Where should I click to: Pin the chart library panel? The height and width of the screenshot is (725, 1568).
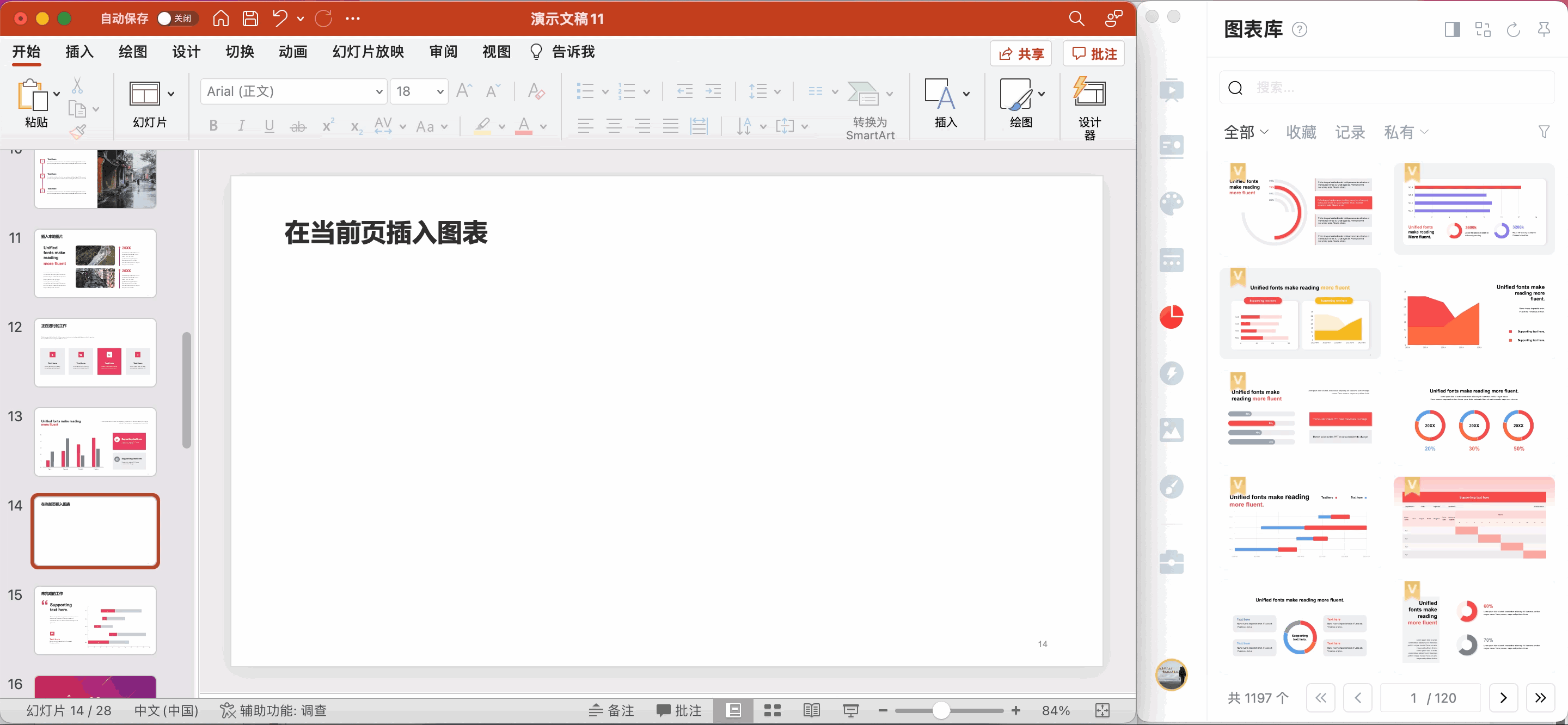[1543, 29]
